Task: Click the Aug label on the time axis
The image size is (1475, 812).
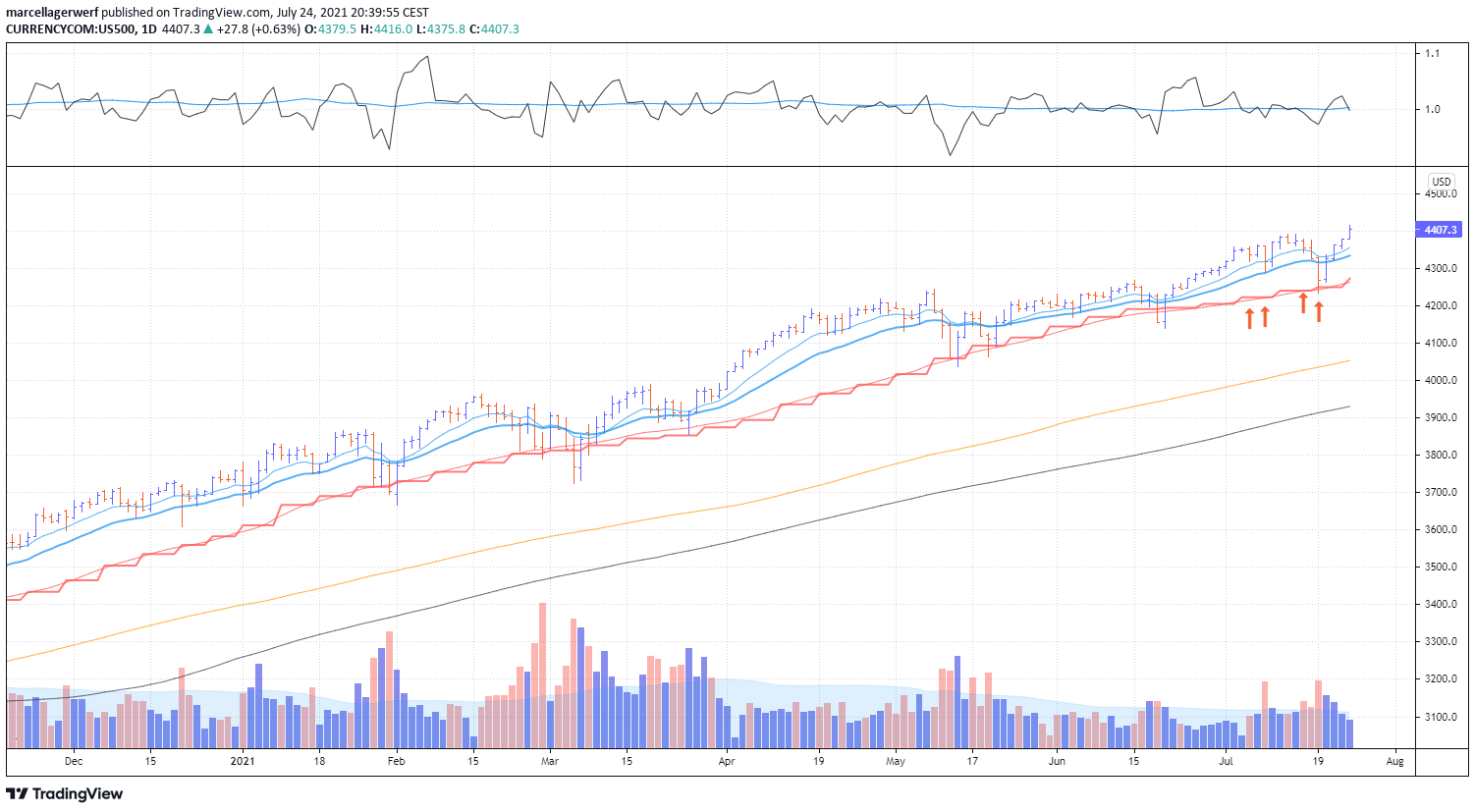Action: click(1395, 761)
